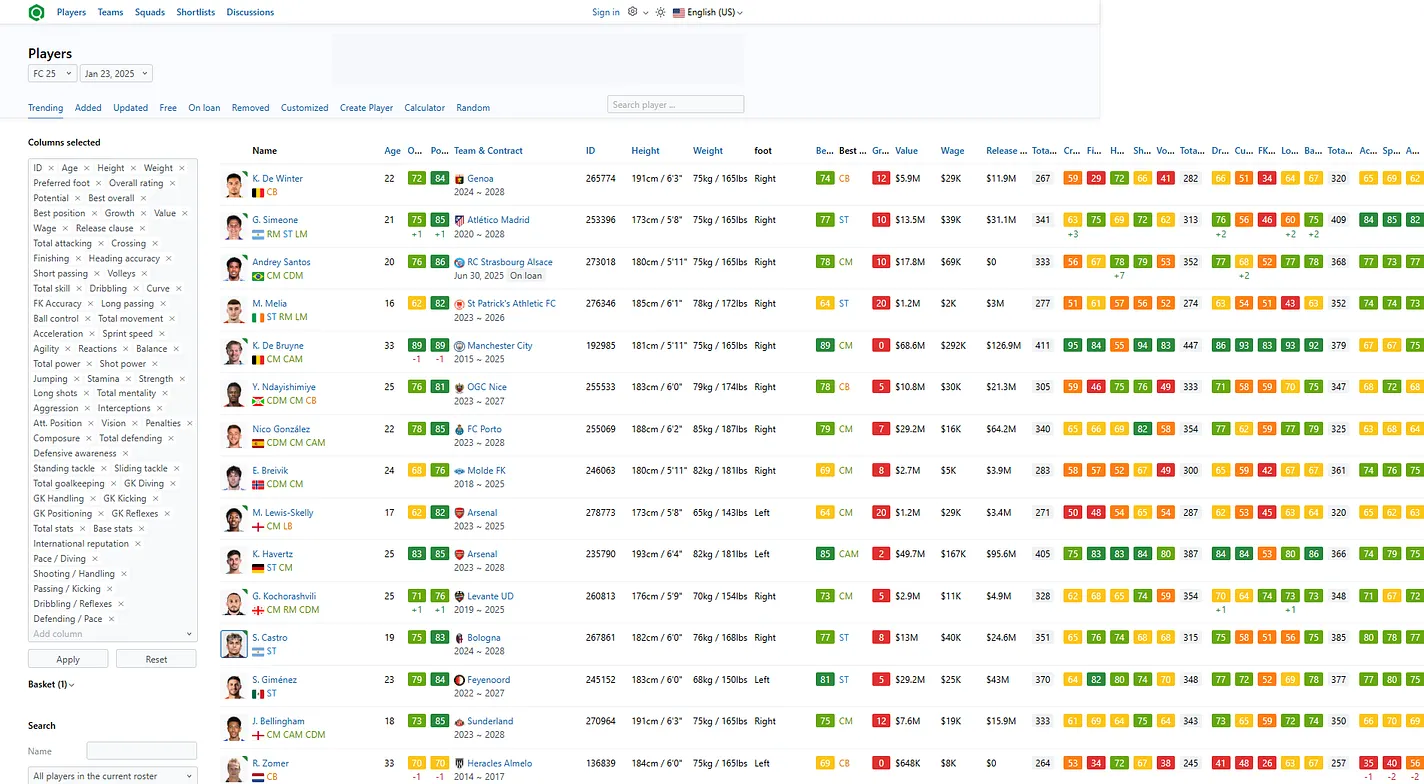Click the Spain flag beside Nico González
The height and width of the screenshot is (784, 1424).
point(258,443)
